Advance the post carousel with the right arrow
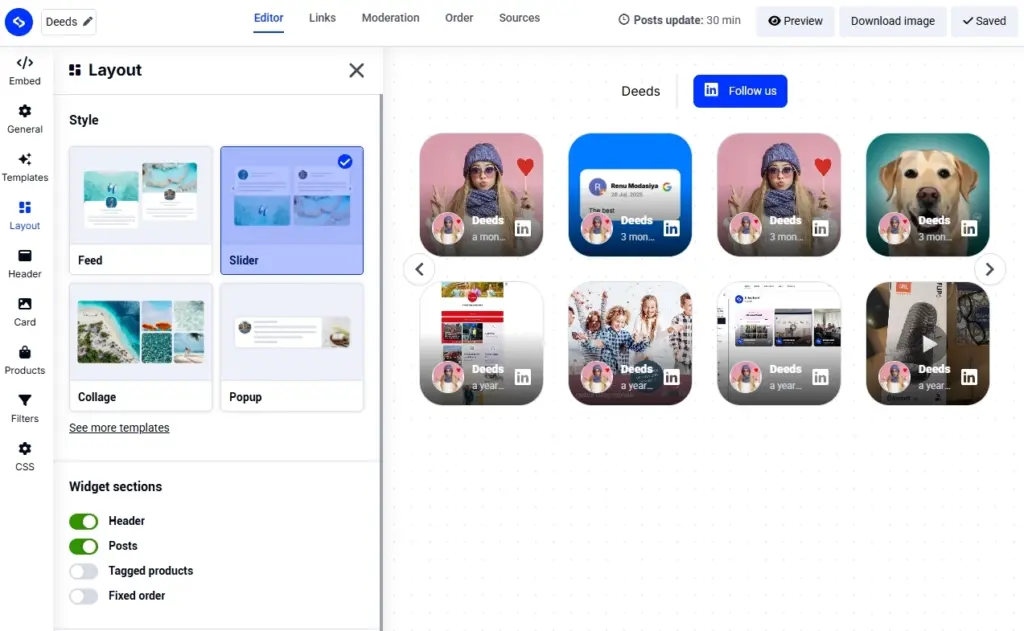 pos(990,269)
